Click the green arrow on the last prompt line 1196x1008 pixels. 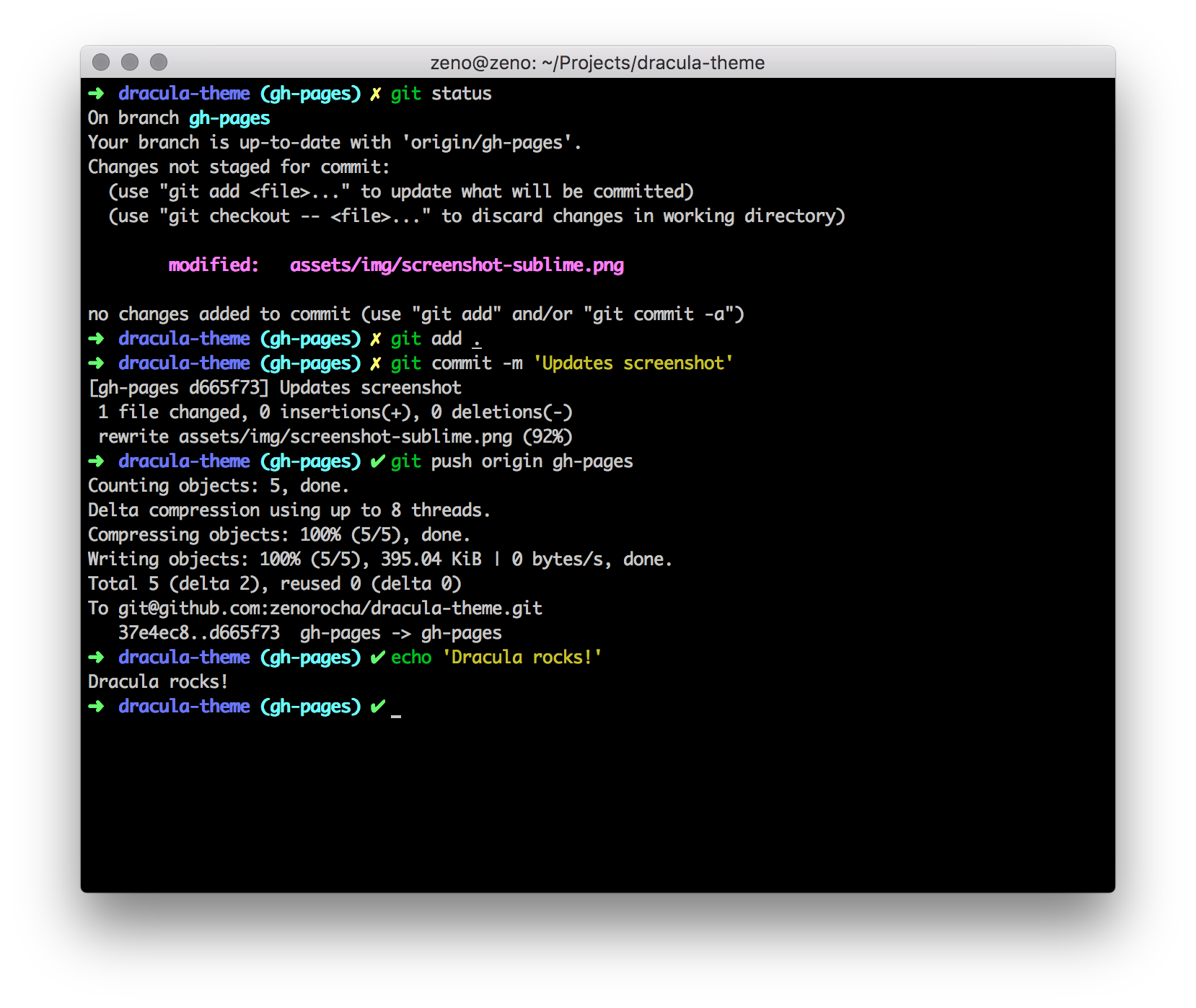[x=96, y=707]
